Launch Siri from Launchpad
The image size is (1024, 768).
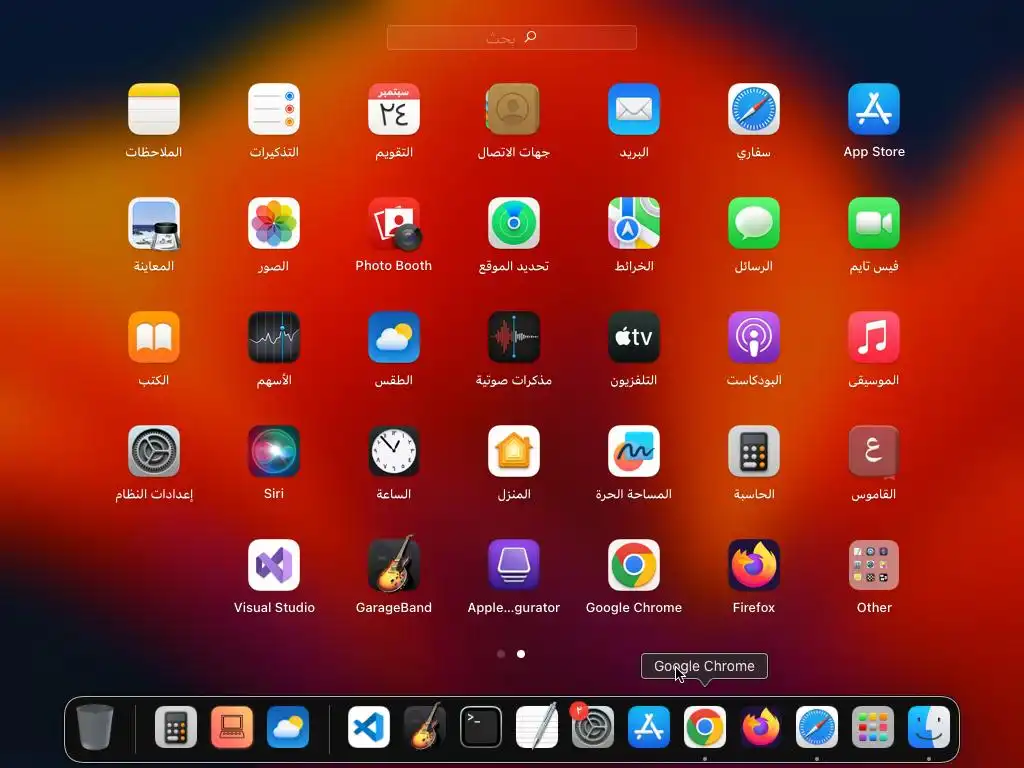coord(274,451)
